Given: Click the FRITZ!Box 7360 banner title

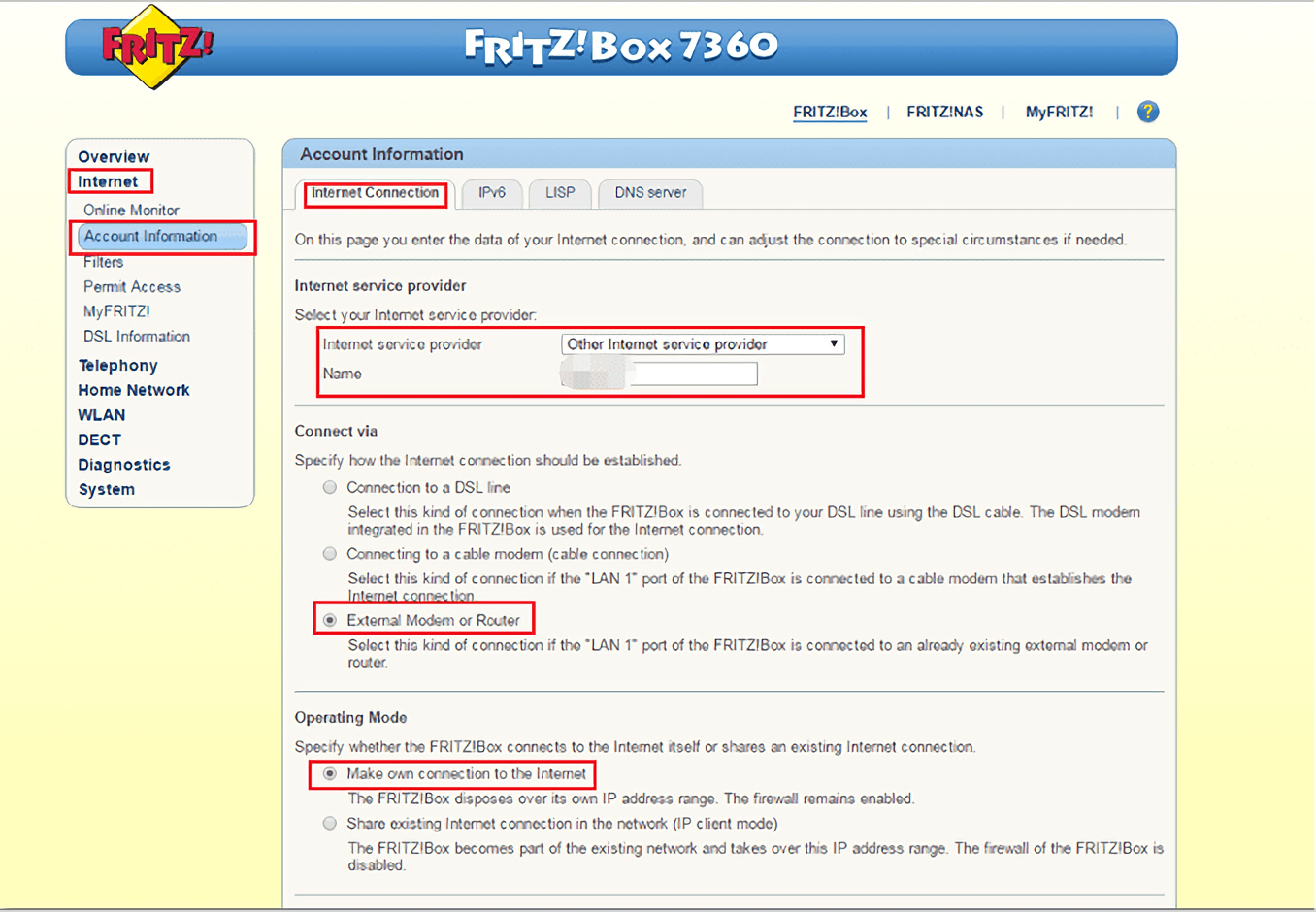Looking at the screenshot, I should [x=621, y=46].
